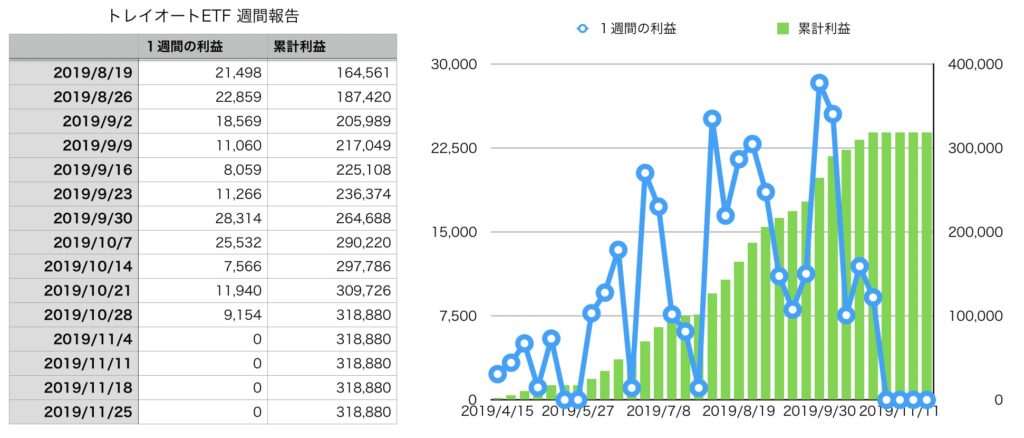This screenshot has width=1024, height=438.
Task: Click the 318,880 cell in row 2019/10/28
Action: coord(332,315)
